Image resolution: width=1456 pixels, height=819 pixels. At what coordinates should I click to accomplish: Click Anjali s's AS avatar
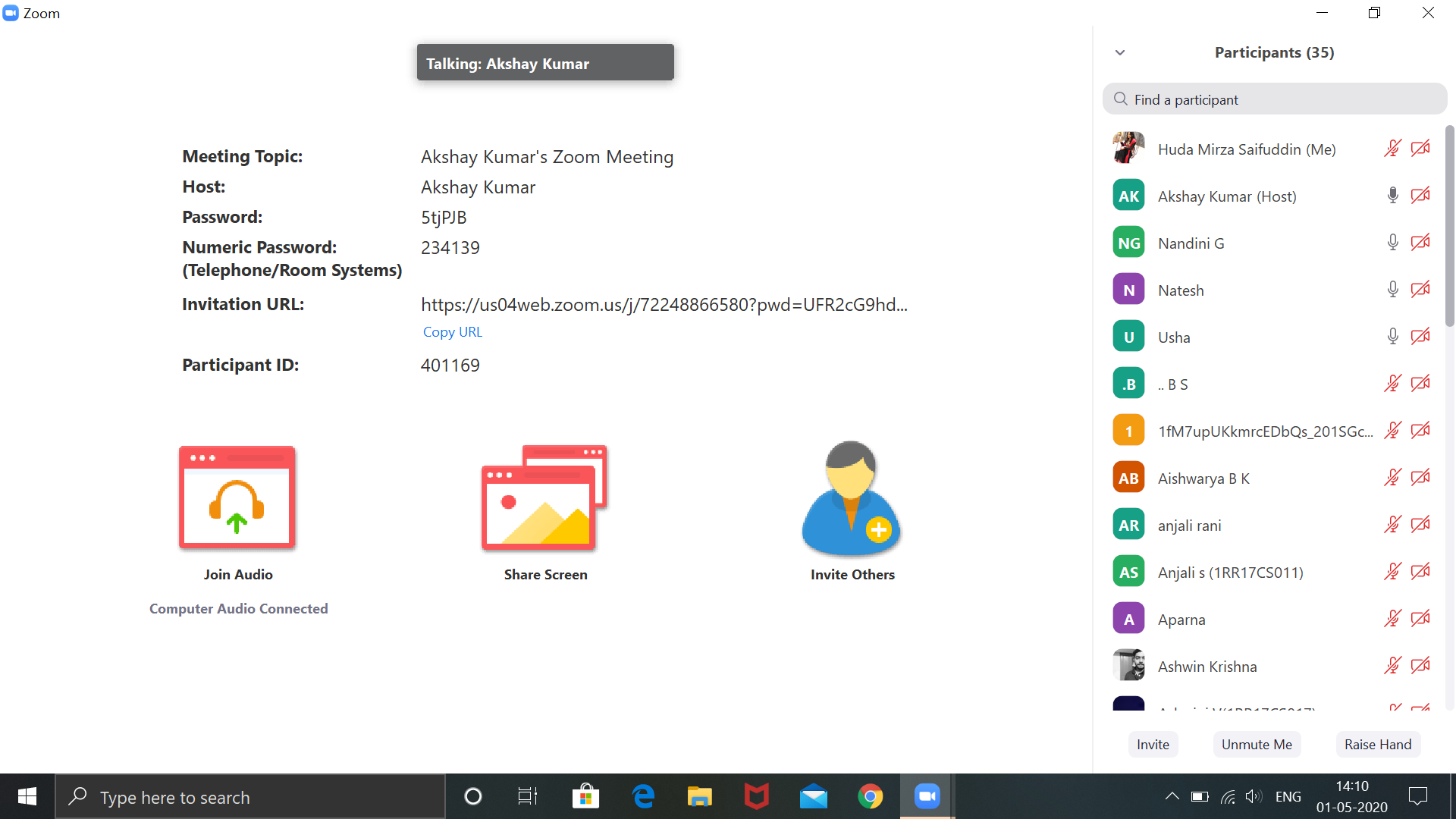(1128, 572)
